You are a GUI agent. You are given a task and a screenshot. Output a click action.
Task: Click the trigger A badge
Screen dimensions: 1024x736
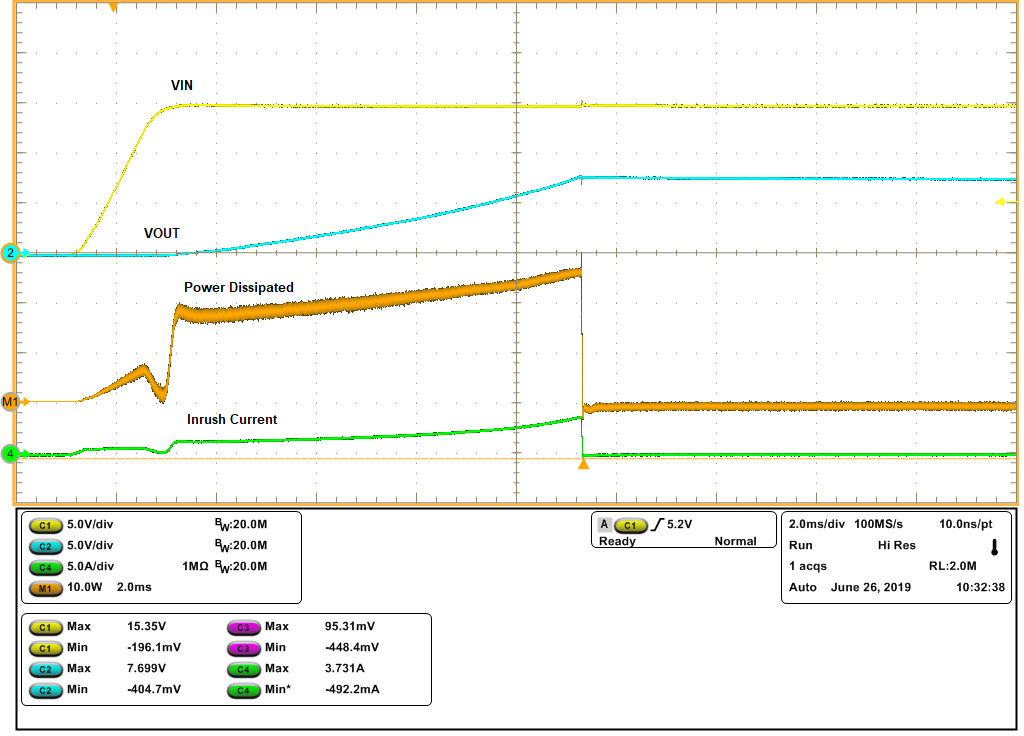pyautogui.click(x=603, y=524)
